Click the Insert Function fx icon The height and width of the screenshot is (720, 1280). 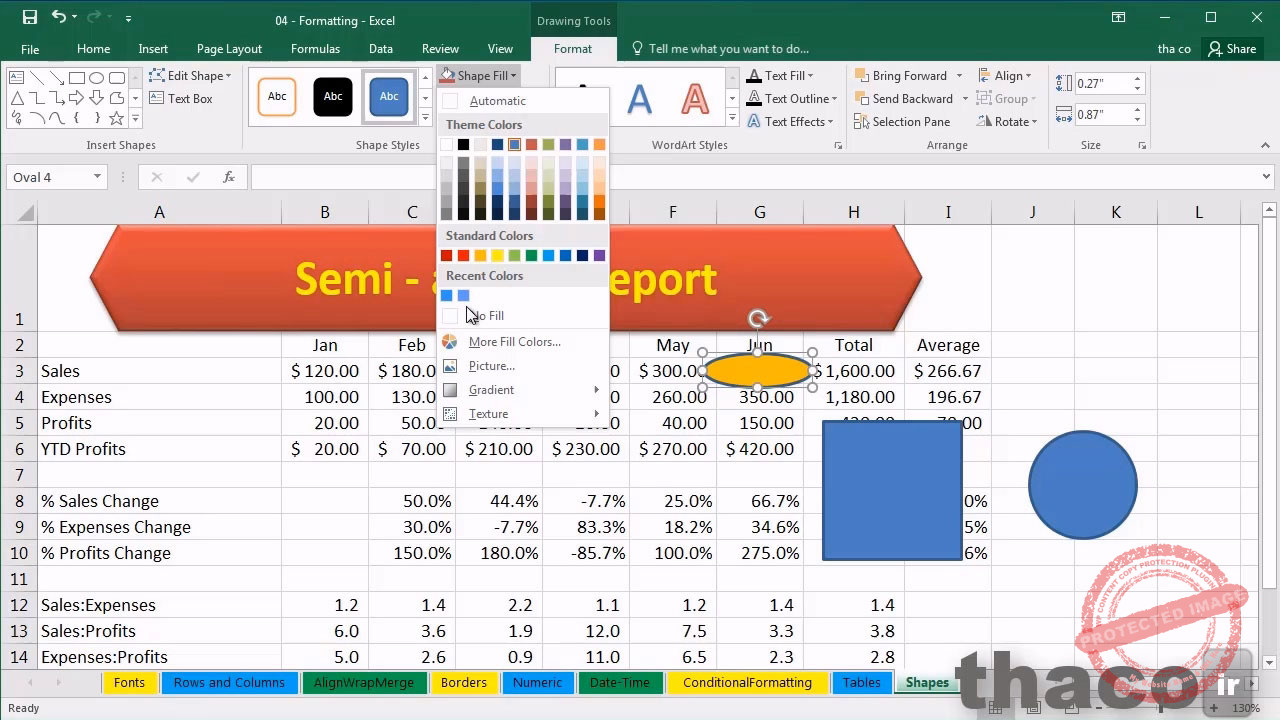coord(229,177)
